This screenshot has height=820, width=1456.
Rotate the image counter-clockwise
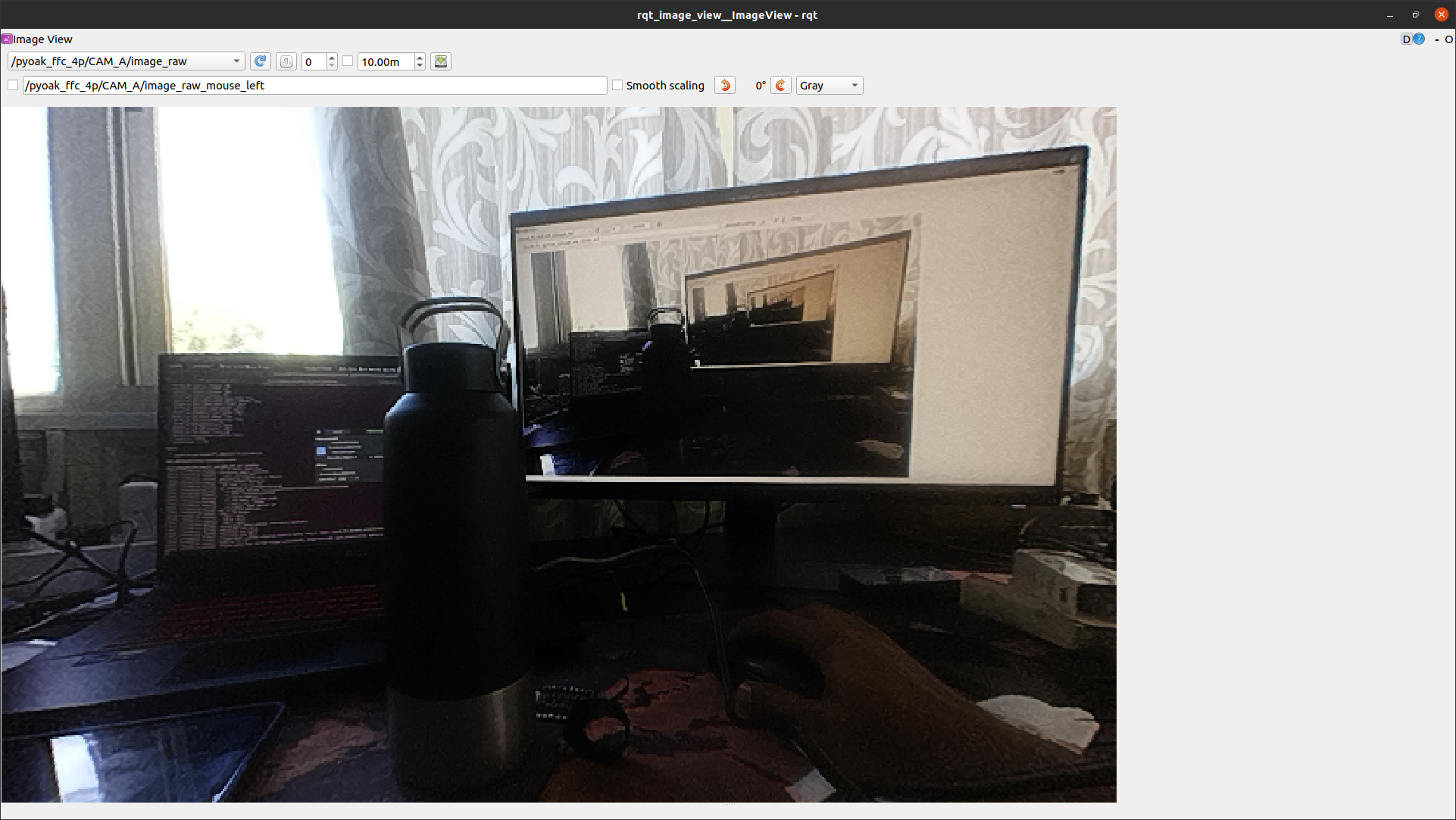coord(724,85)
